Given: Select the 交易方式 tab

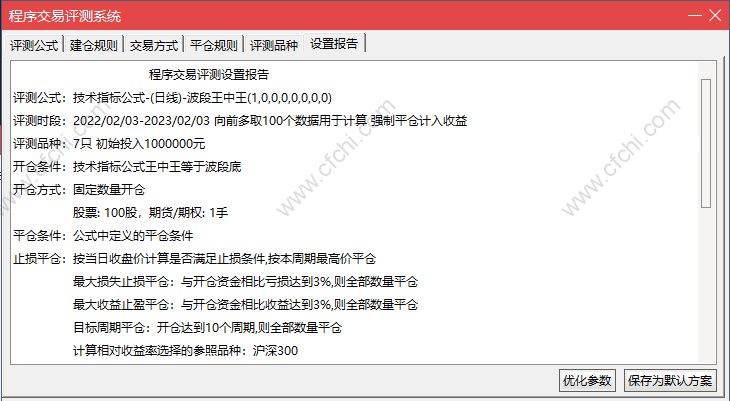Looking at the screenshot, I should 154,45.
